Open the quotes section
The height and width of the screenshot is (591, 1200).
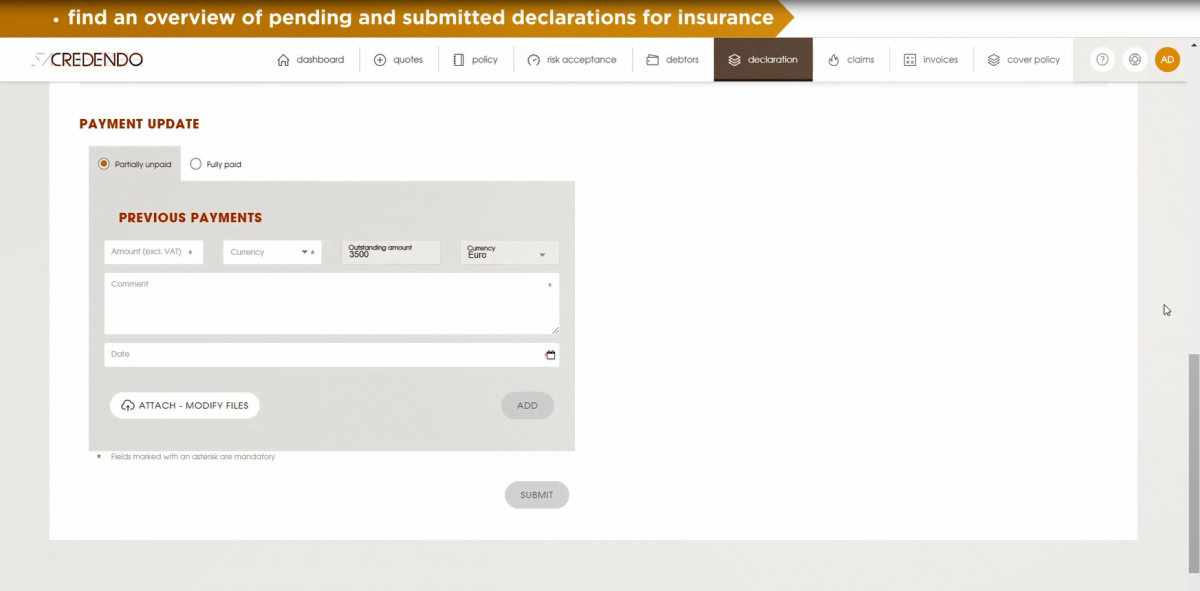click(x=398, y=60)
